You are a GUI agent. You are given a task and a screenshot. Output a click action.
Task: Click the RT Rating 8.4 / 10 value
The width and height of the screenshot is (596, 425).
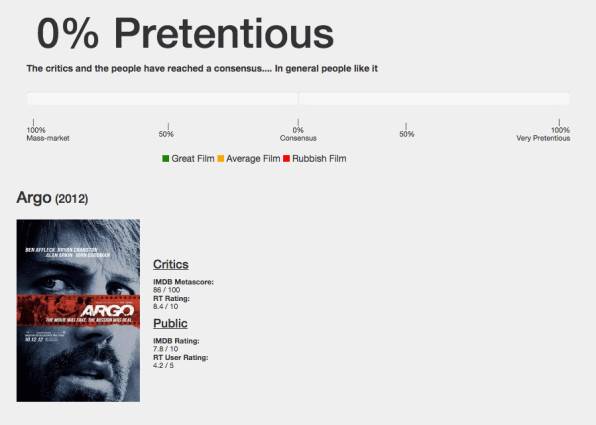pyautogui.click(x=165, y=306)
